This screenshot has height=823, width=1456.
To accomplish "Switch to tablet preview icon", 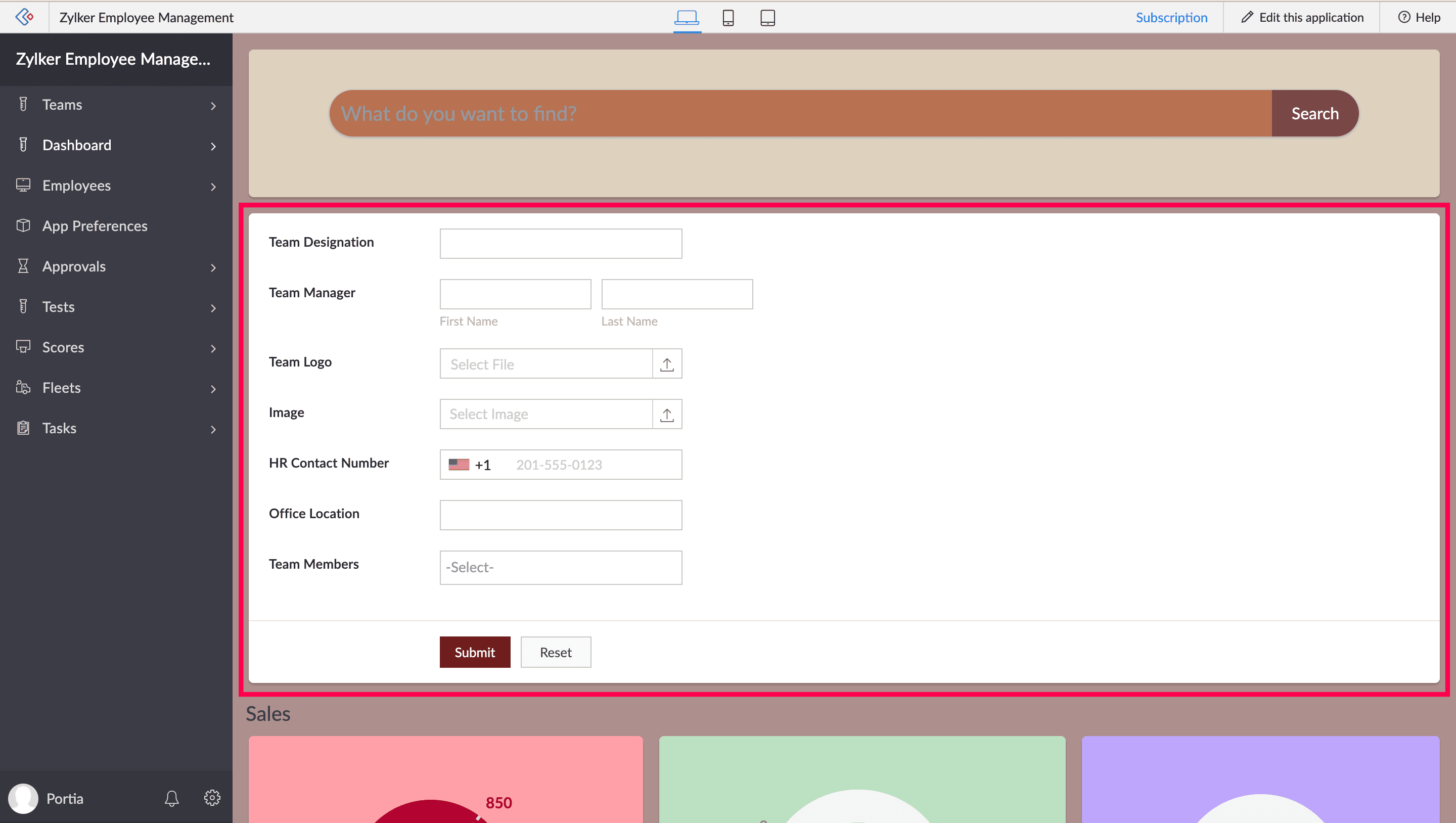I will pos(767,18).
